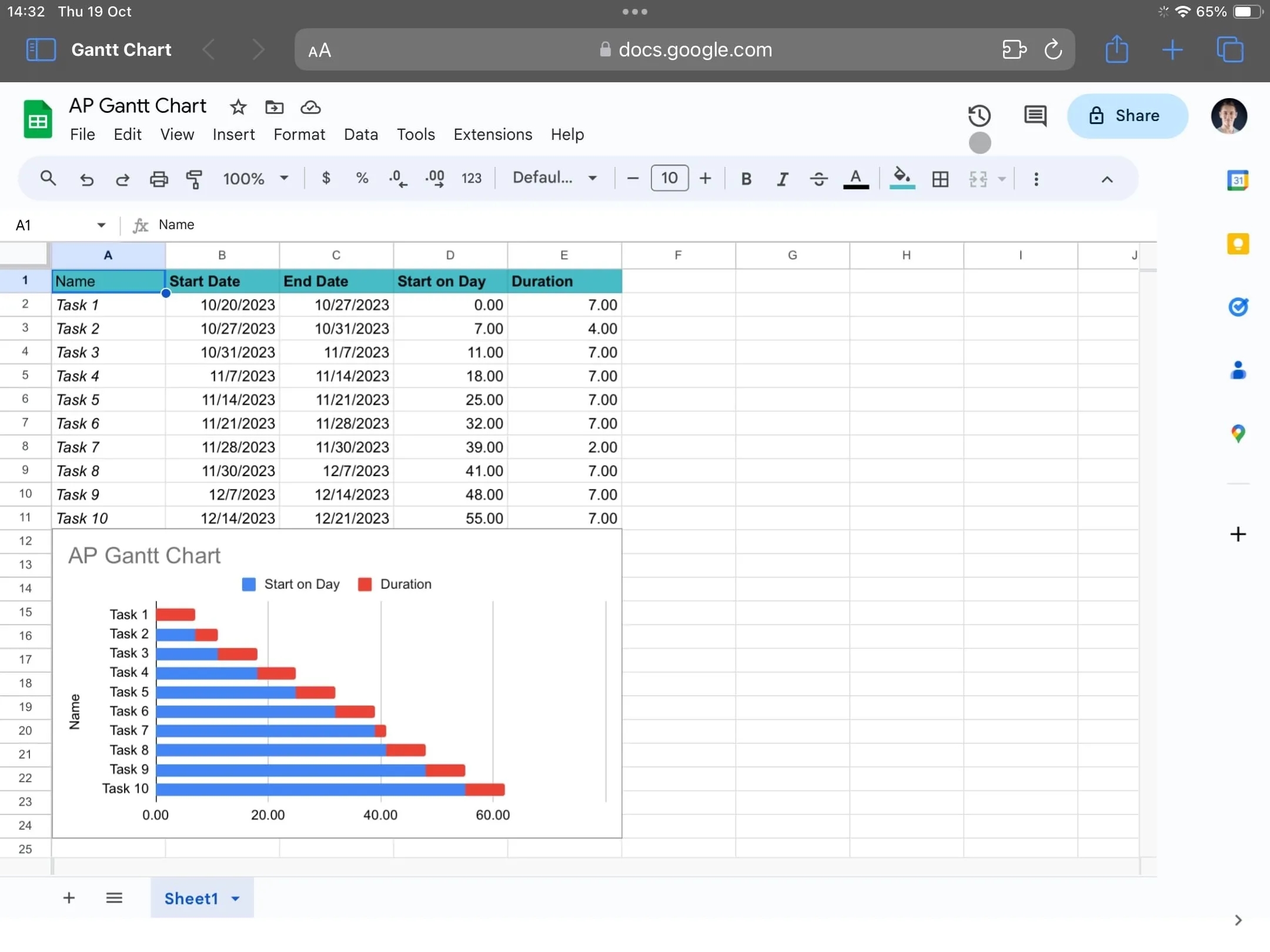This screenshot has width=1270, height=952.
Task: Star the AP Gantt Chart spreadsheet
Action: pos(238,107)
